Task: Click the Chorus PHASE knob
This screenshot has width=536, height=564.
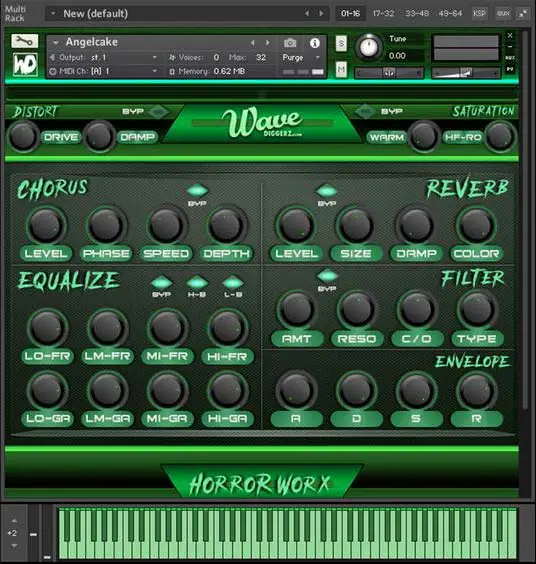Action: pyautogui.click(x=106, y=226)
